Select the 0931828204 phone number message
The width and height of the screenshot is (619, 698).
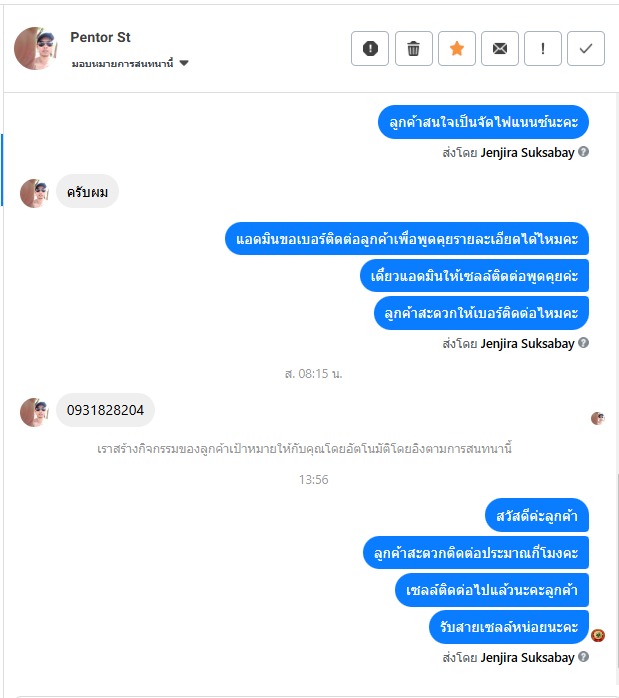point(105,410)
